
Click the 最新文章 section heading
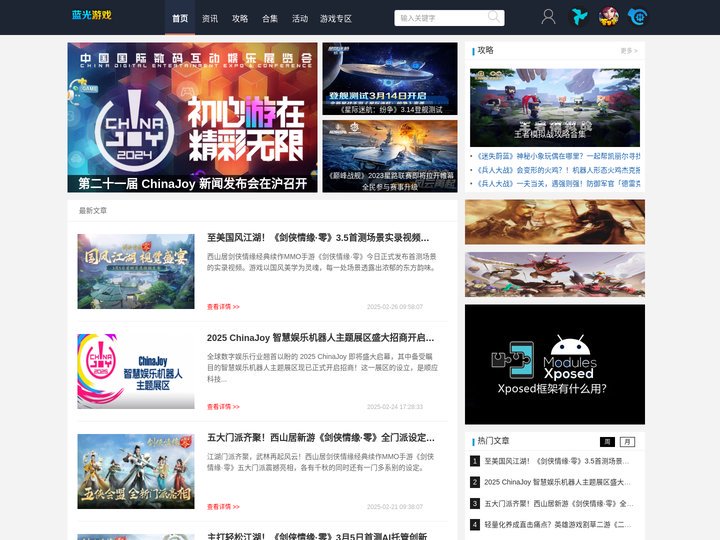tap(93, 211)
